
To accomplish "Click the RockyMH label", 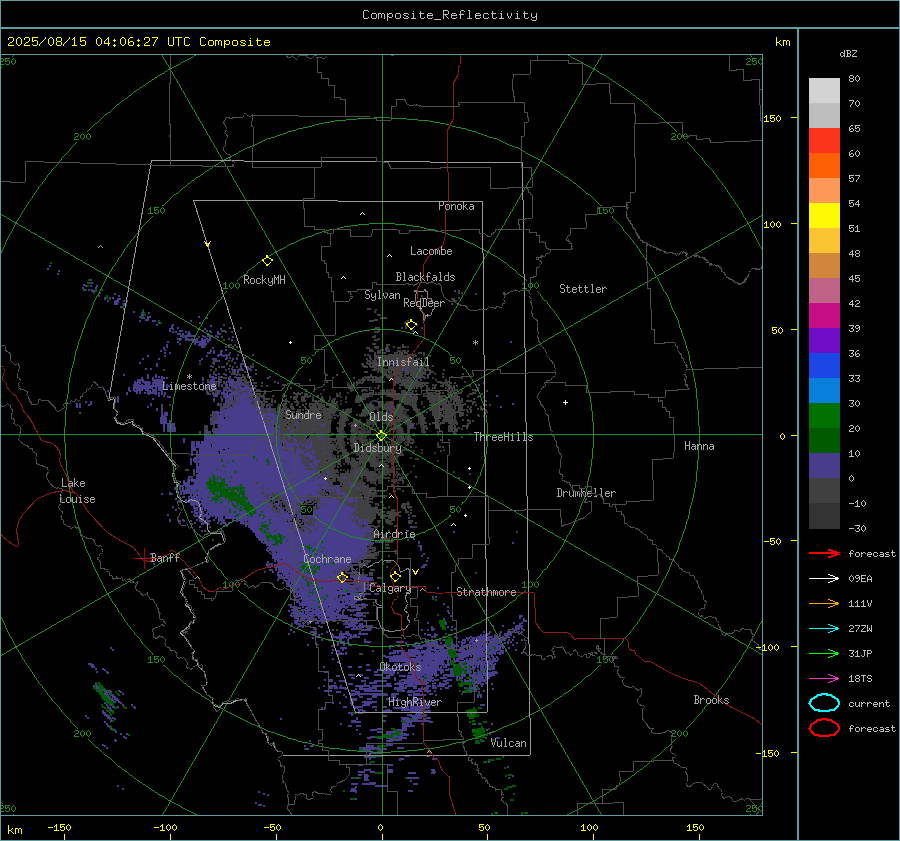I will [x=264, y=280].
